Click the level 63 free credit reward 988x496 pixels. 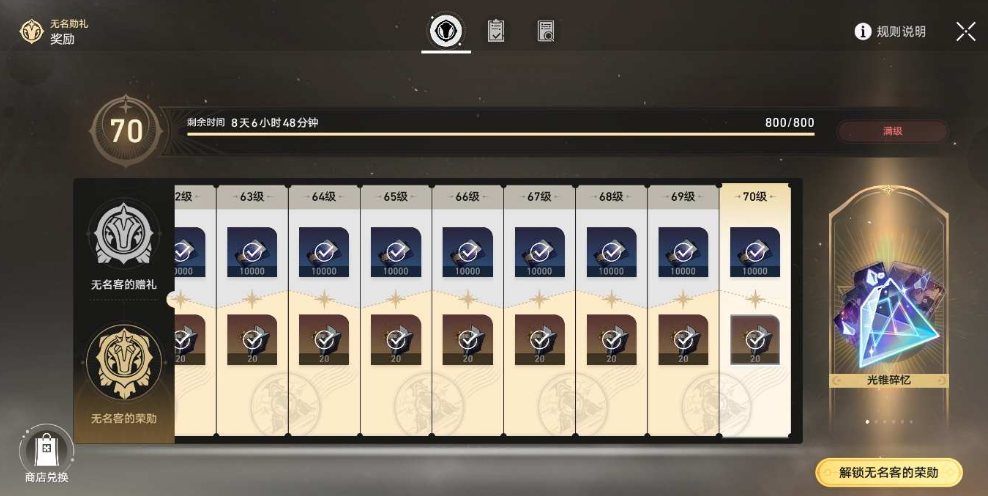[x=252, y=252]
